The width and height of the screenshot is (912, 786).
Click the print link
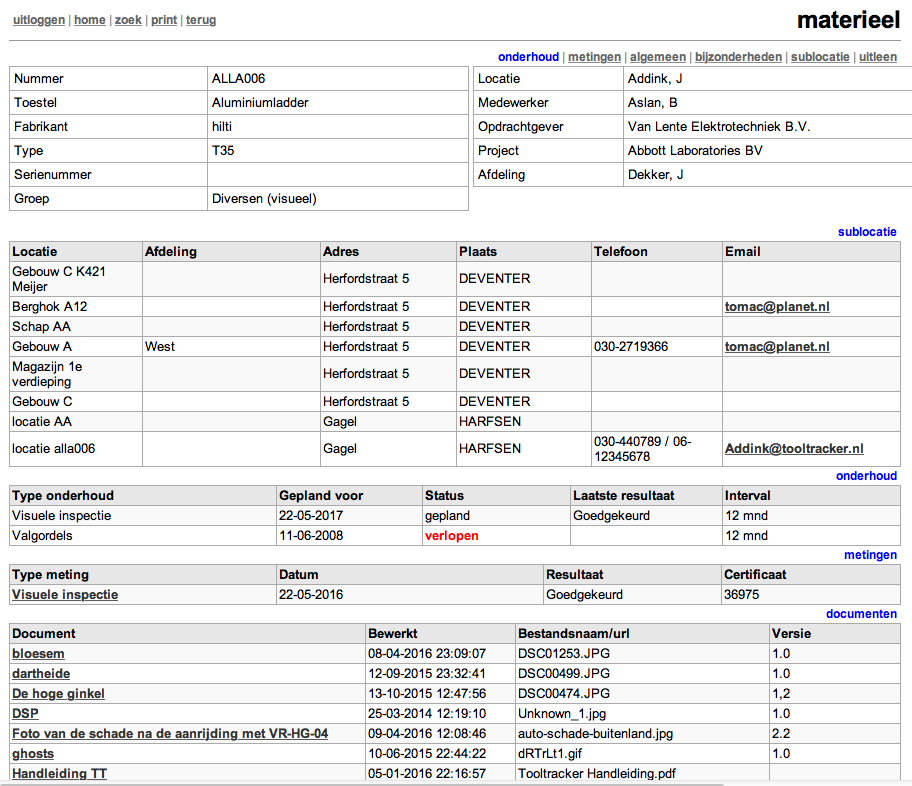click(x=164, y=20)
